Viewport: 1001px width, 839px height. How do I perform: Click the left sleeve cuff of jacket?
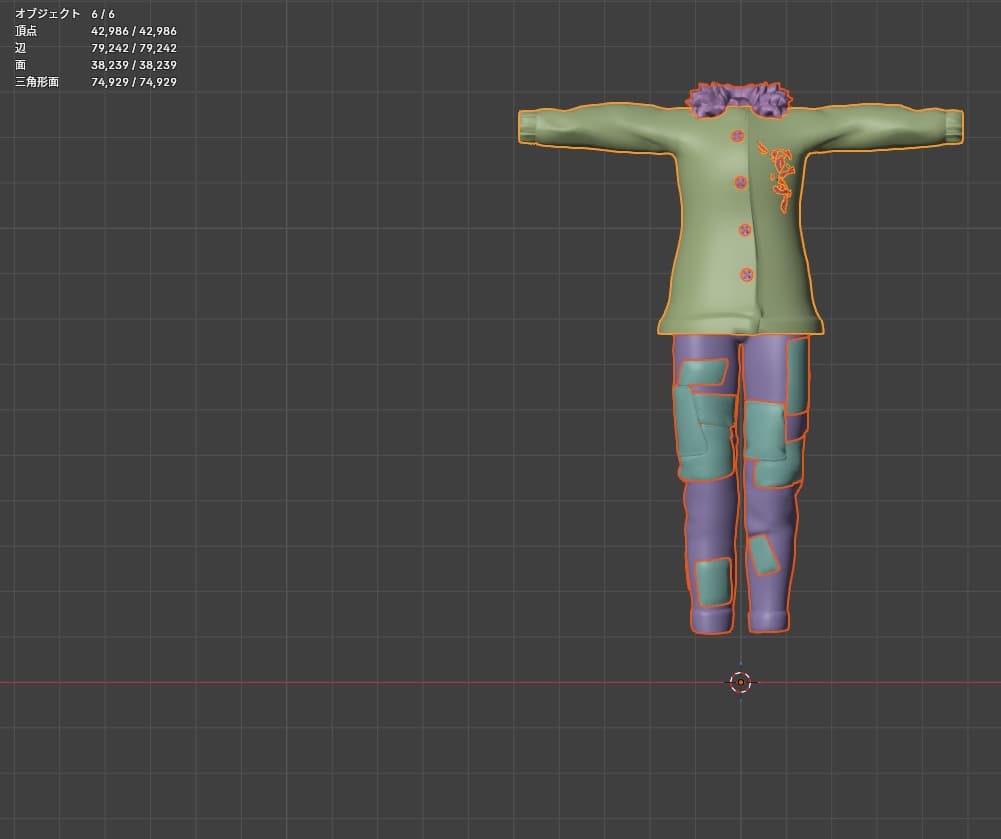[x=528, y=126]
